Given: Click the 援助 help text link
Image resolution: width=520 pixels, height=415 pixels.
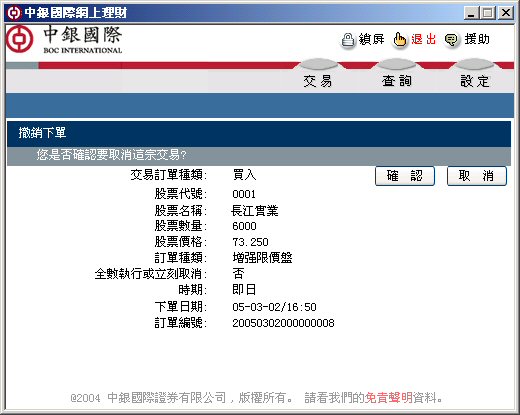Looking at the screenshot, I should [x=477, y=39].
